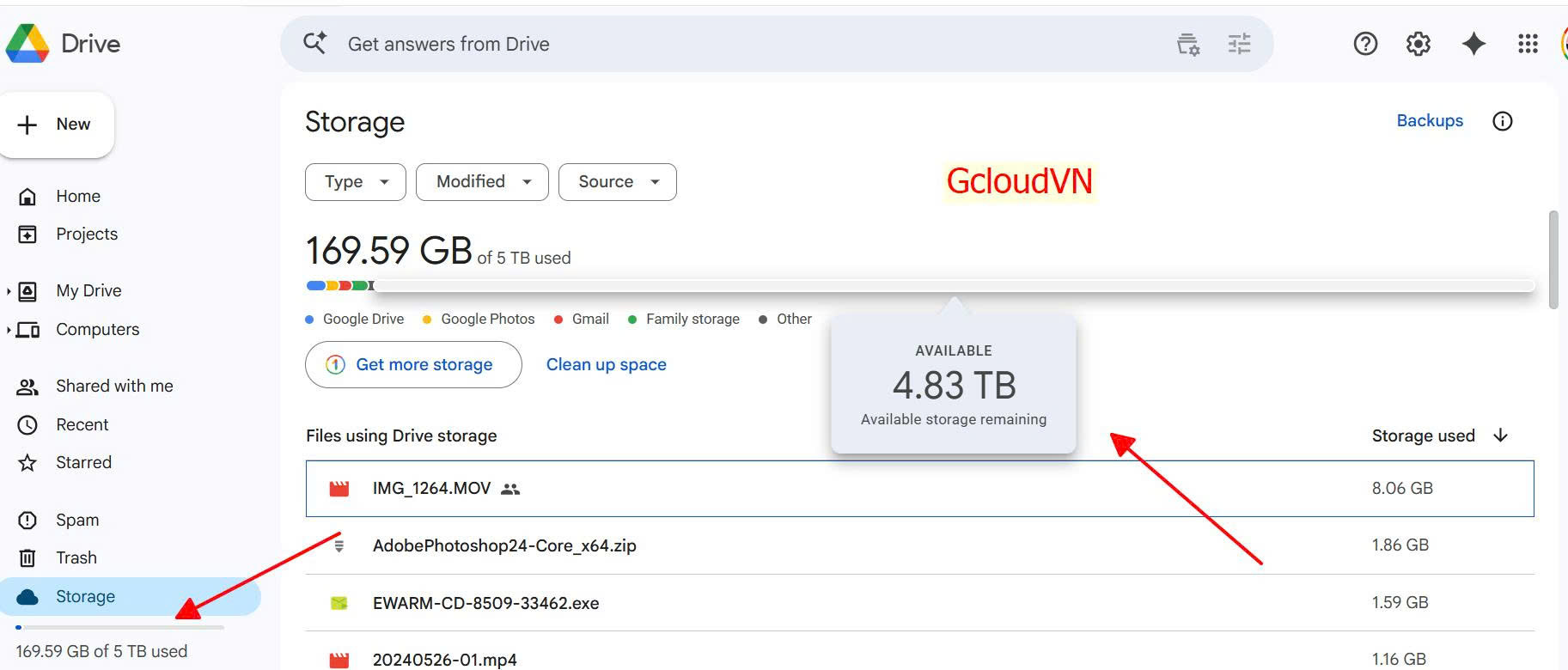Click the blue Google Drive segment of storage bar
1568x670 pixels.
point(315,285)
